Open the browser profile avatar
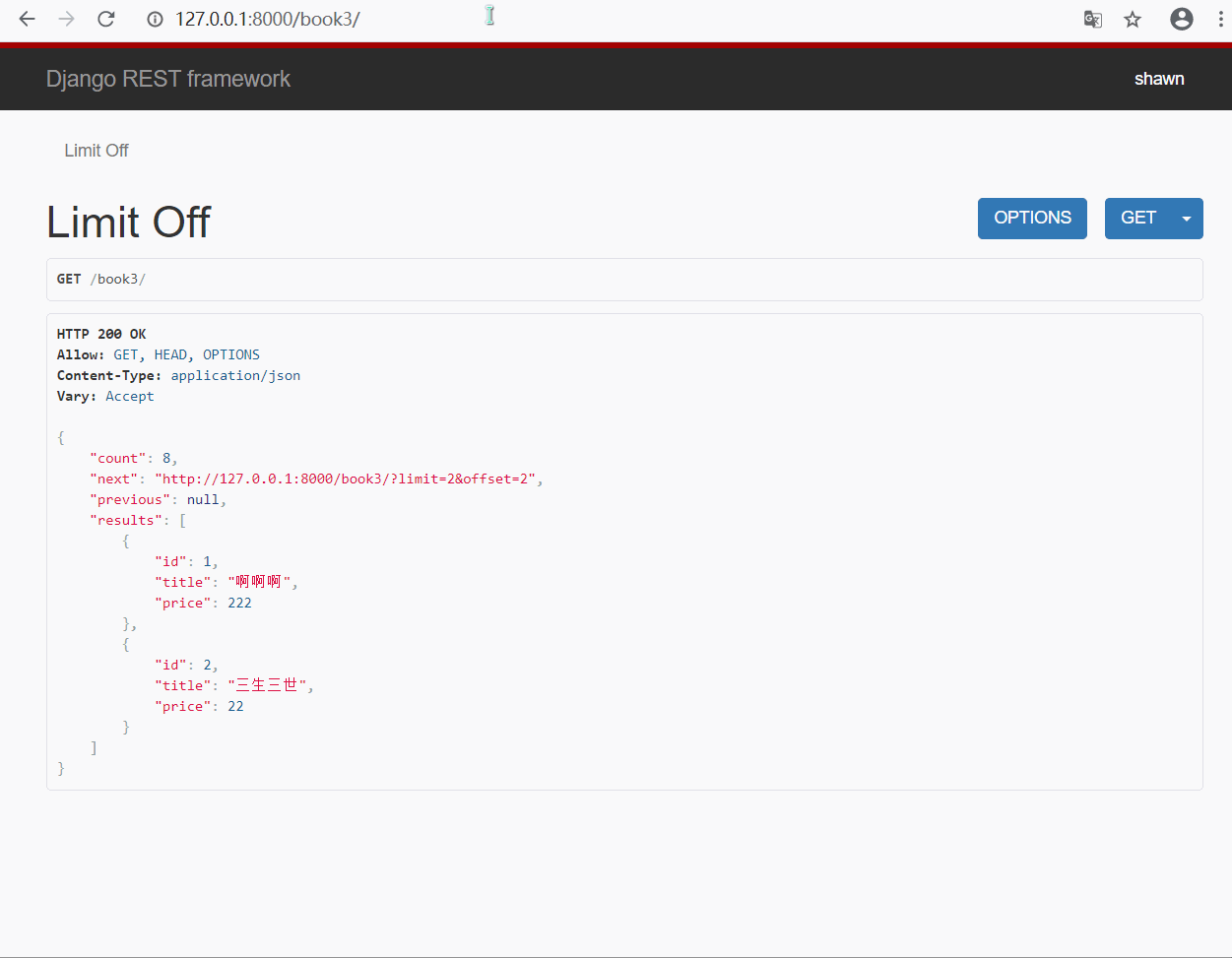The image size is (1232, 958). 1181,19
